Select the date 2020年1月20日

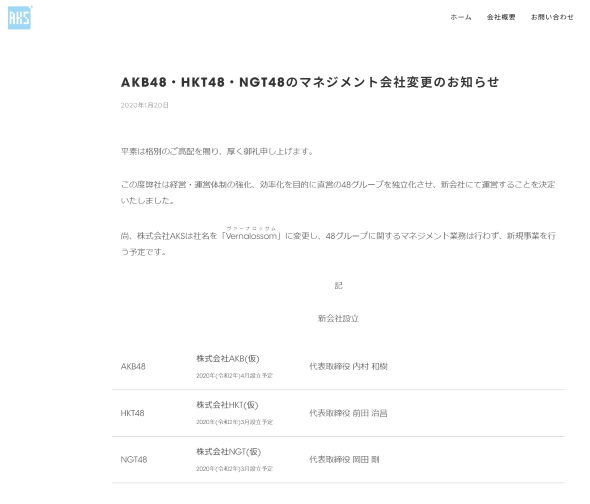click(x=144, y=105)
